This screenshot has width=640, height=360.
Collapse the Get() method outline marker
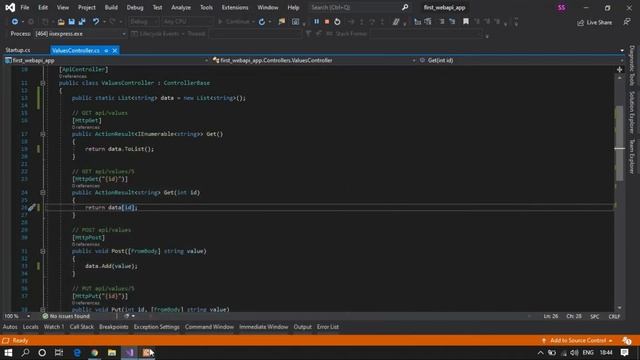43,134
